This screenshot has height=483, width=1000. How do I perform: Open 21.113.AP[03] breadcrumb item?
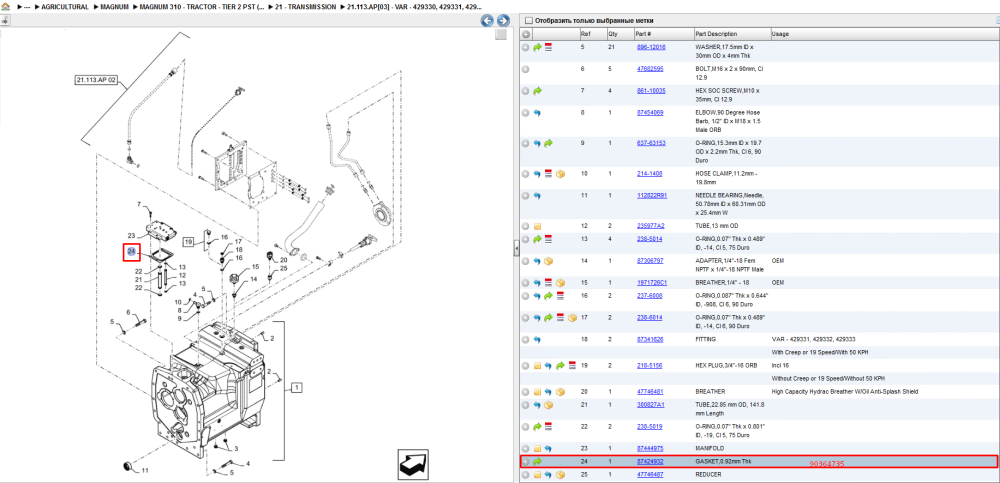pyautogui.click(x=413, y=6)
